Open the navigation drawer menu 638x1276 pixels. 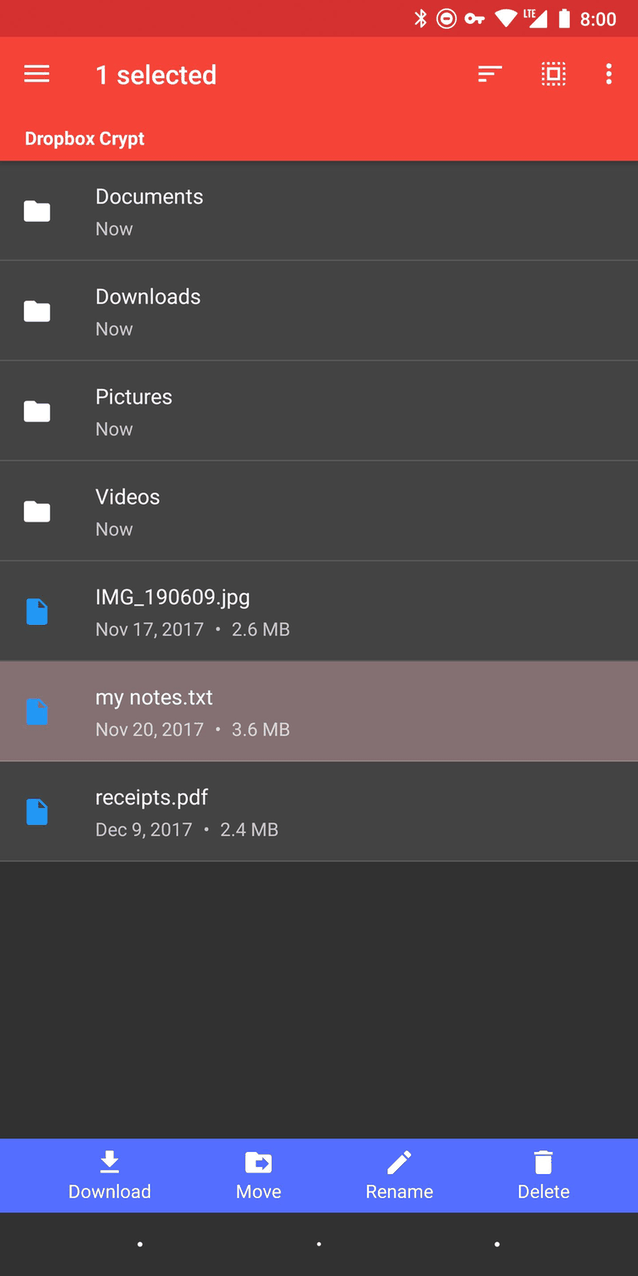point(37,74)
